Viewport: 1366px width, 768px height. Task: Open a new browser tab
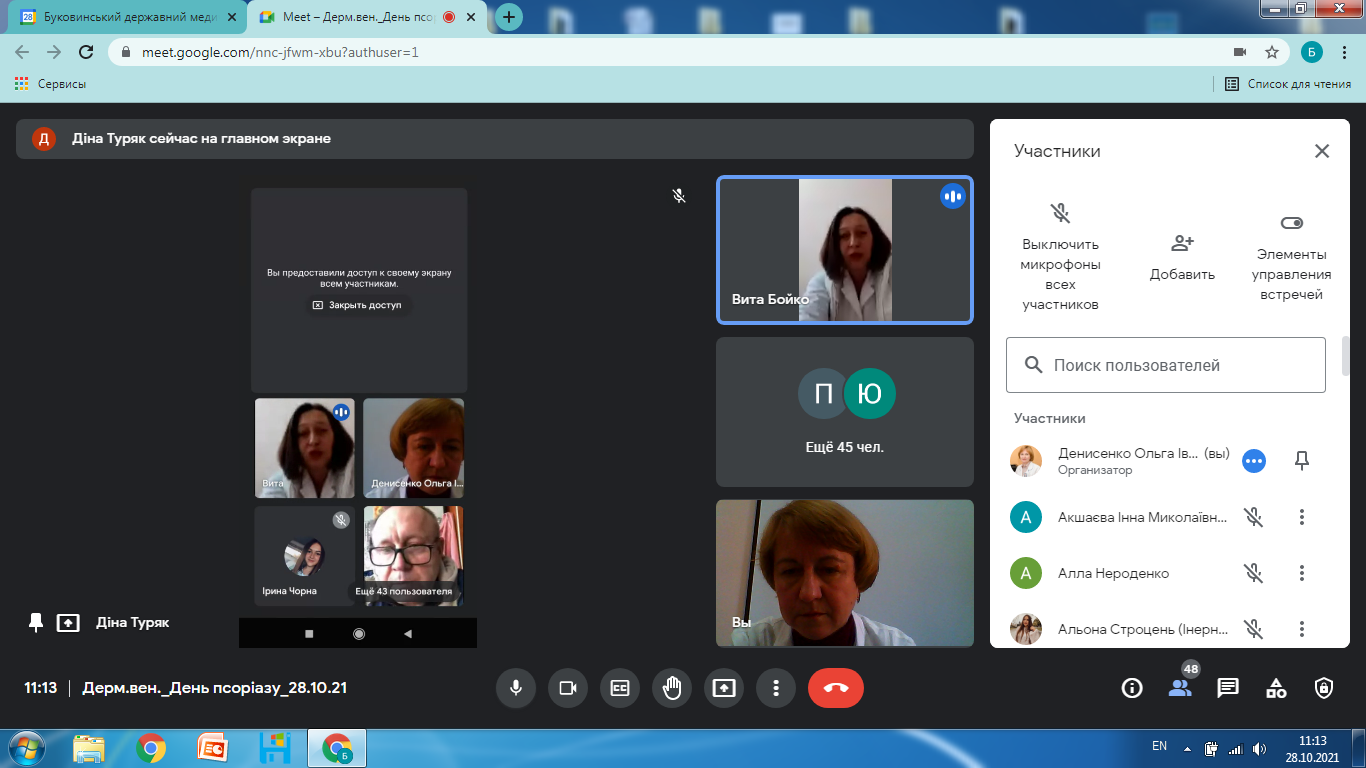[x=509, y=17]
